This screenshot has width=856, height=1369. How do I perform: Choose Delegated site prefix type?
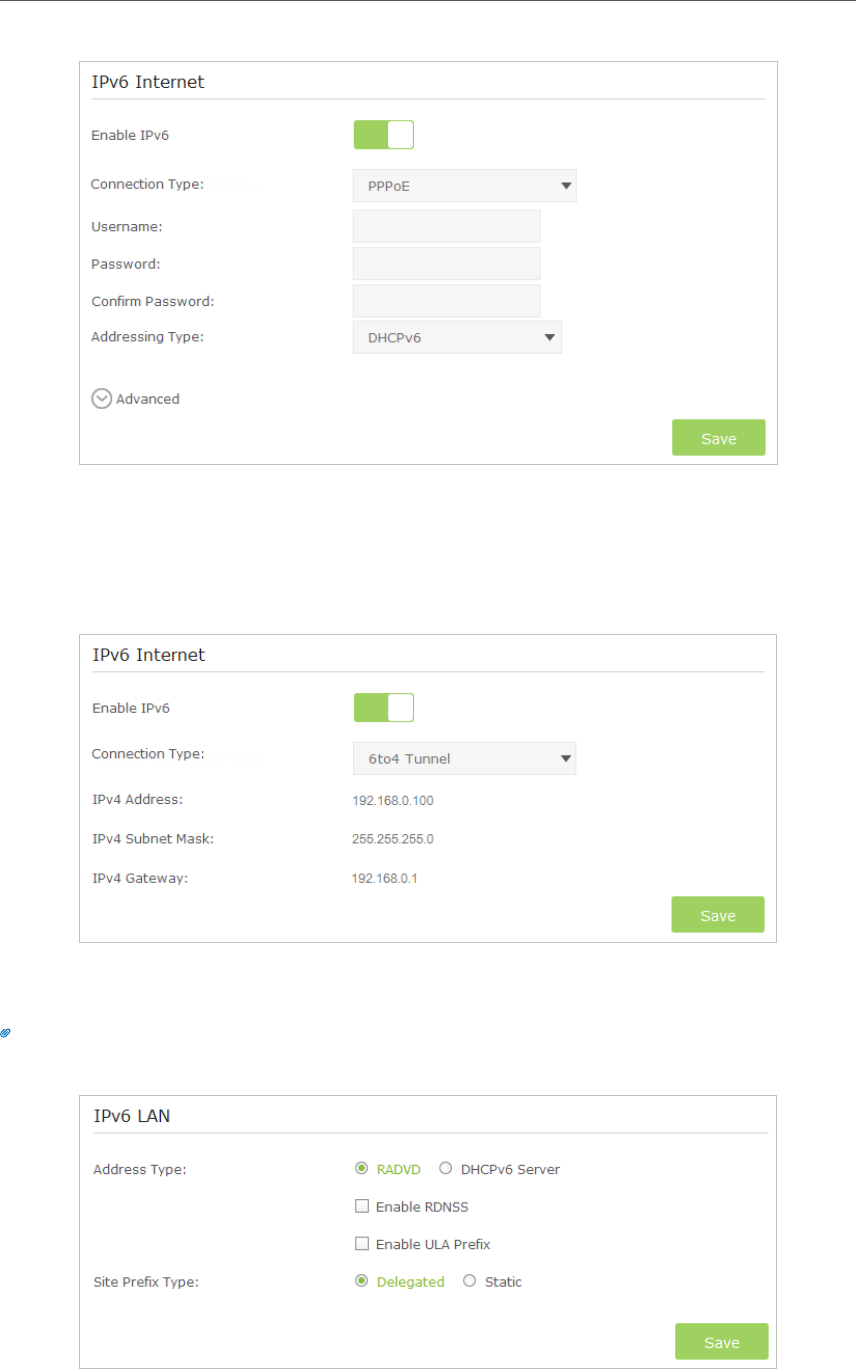(x=362, y=1282)
